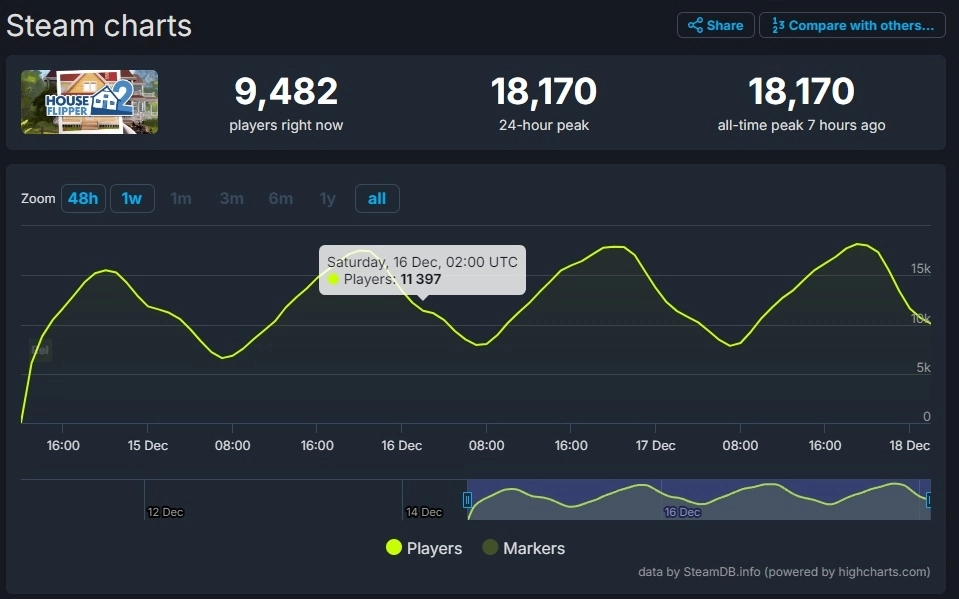959x599 pixels.
Task: Click the 16 Dec label in navigator
Action: coord(682,512)
